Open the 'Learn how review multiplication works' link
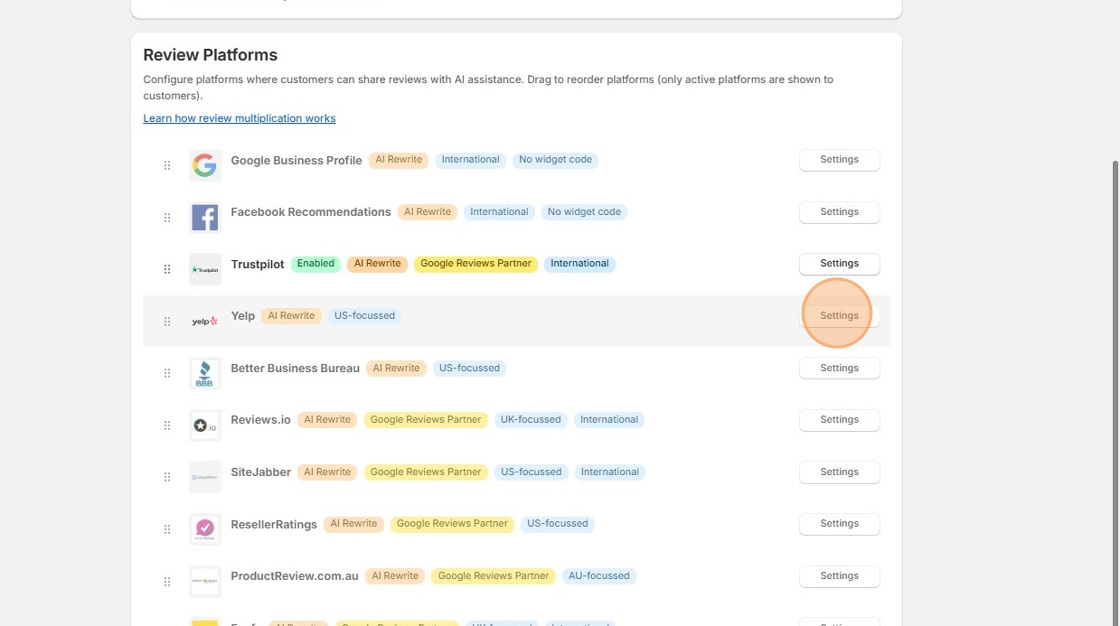Image resolution: width=1120 pixels, height=626 pixels. pos(239,118)
